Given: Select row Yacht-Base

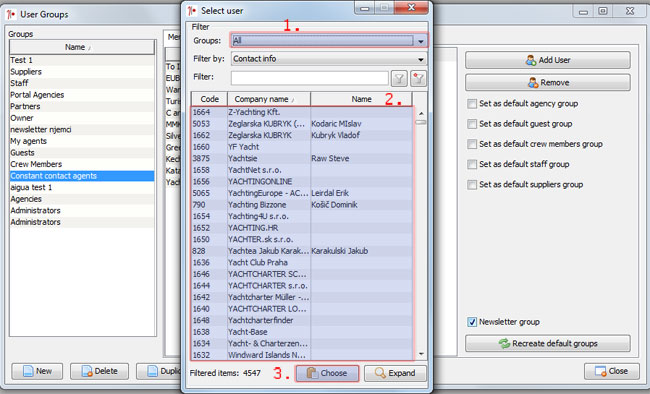Looking at the screenshot, I should (x=302, y=332).
